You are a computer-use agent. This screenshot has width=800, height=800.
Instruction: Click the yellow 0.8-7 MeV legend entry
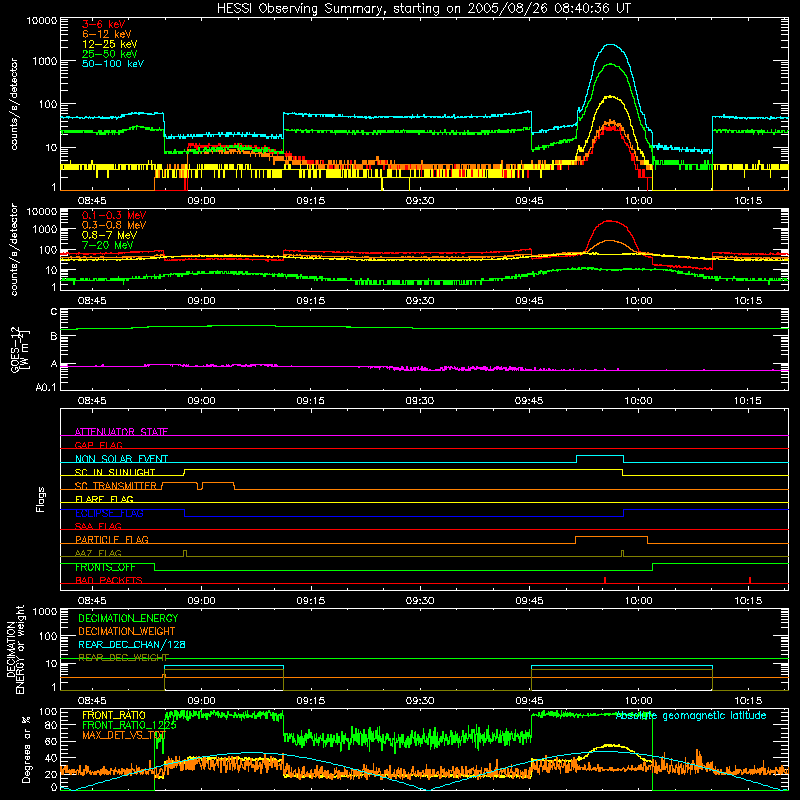(x=109, y=235)
